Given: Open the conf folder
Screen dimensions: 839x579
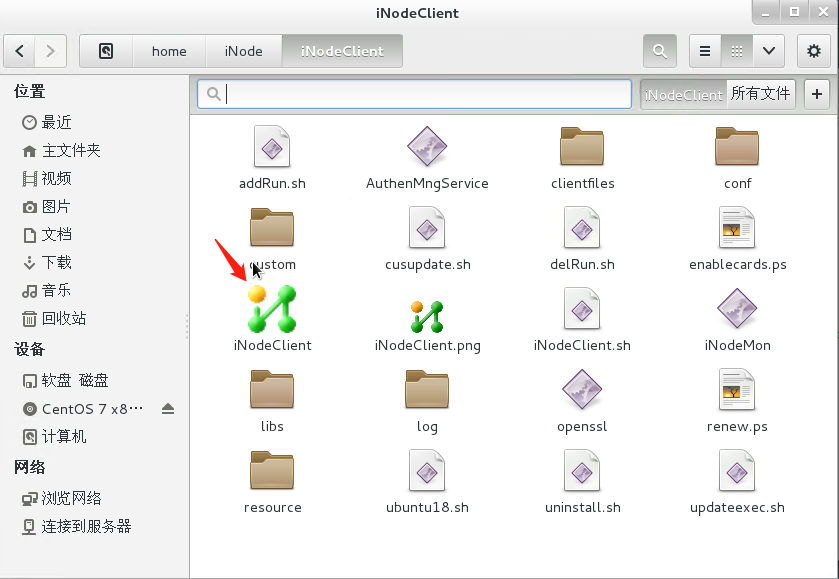Looking at the screenshot, I should coord(737,146).
